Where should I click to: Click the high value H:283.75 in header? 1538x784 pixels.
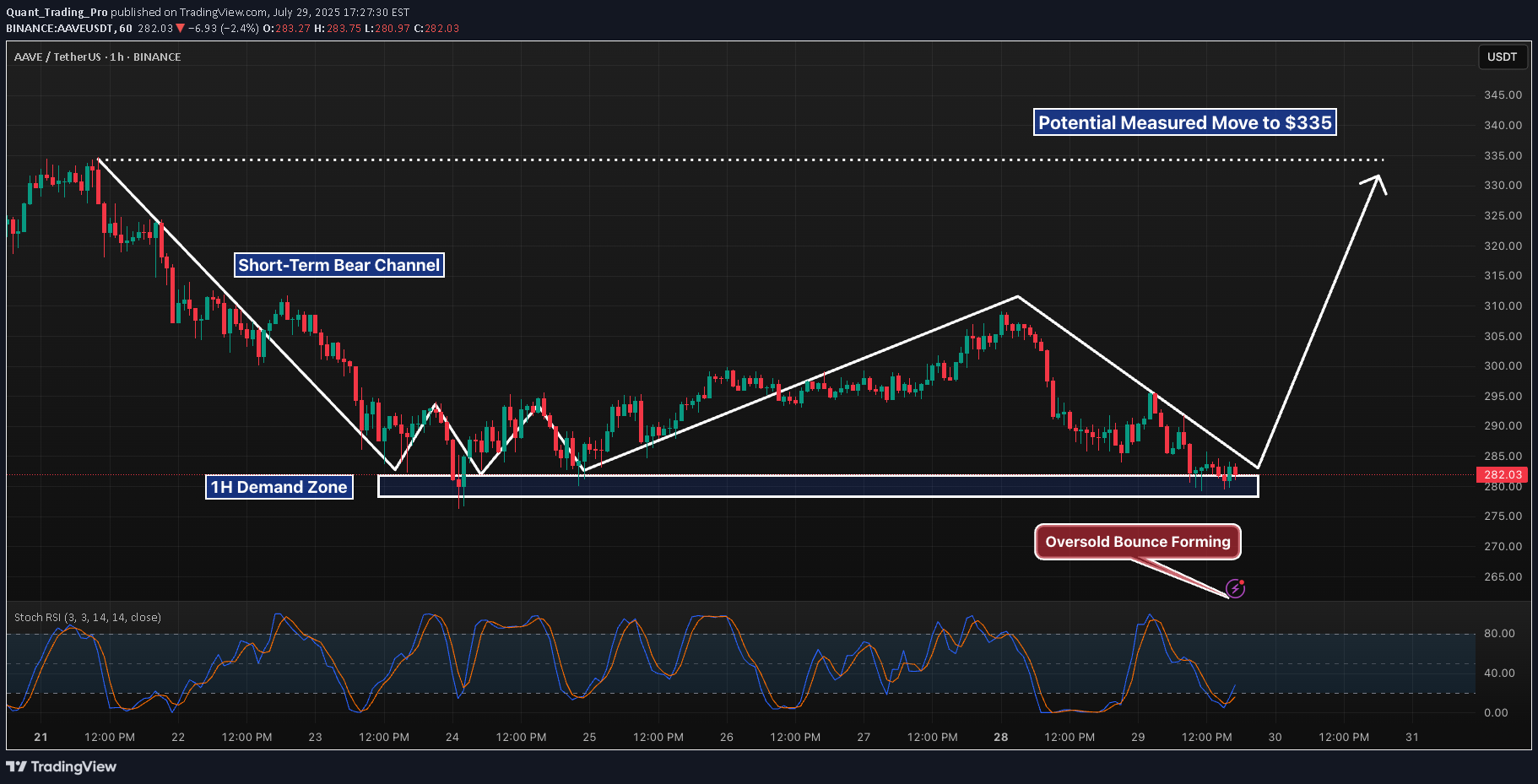coord(337,28)
